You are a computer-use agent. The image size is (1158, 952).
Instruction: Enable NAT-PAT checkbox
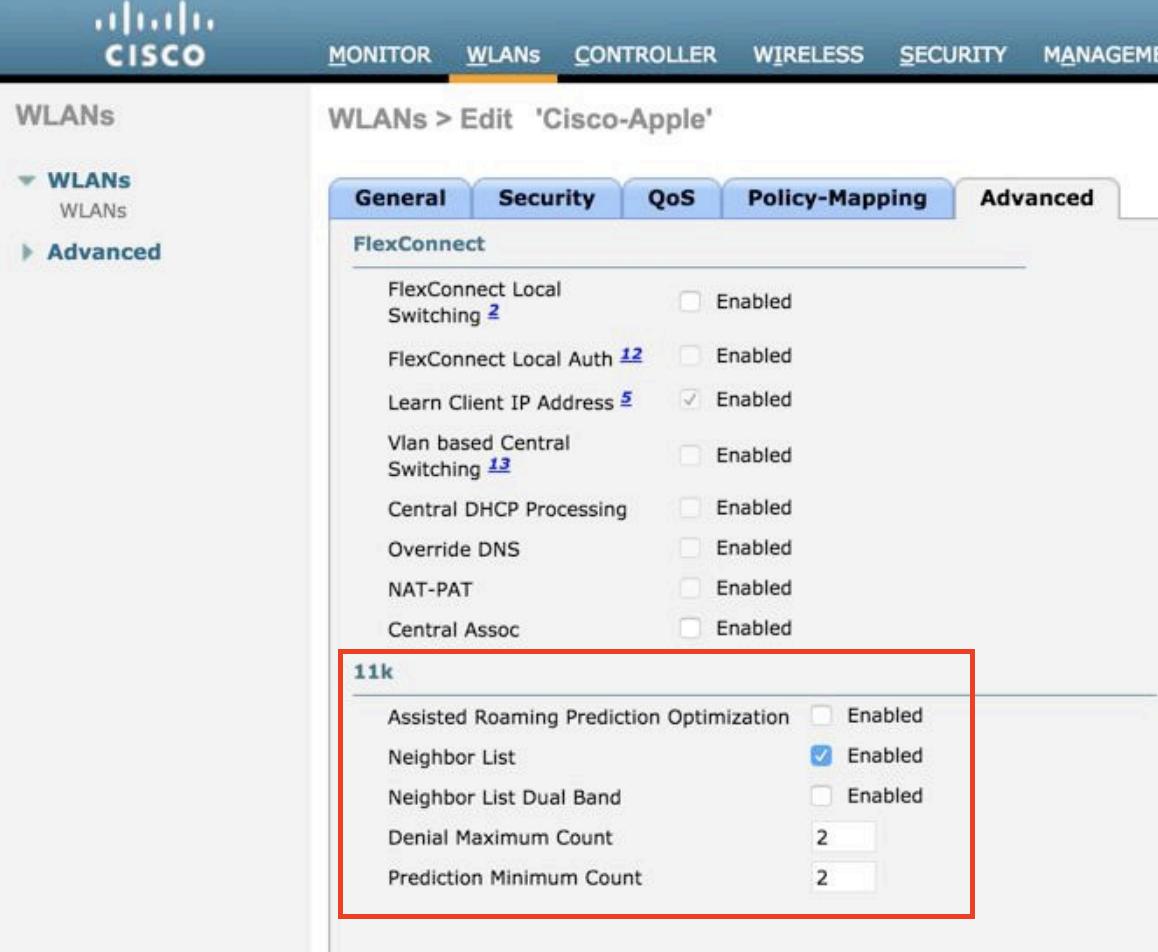(x=690, y=588)
